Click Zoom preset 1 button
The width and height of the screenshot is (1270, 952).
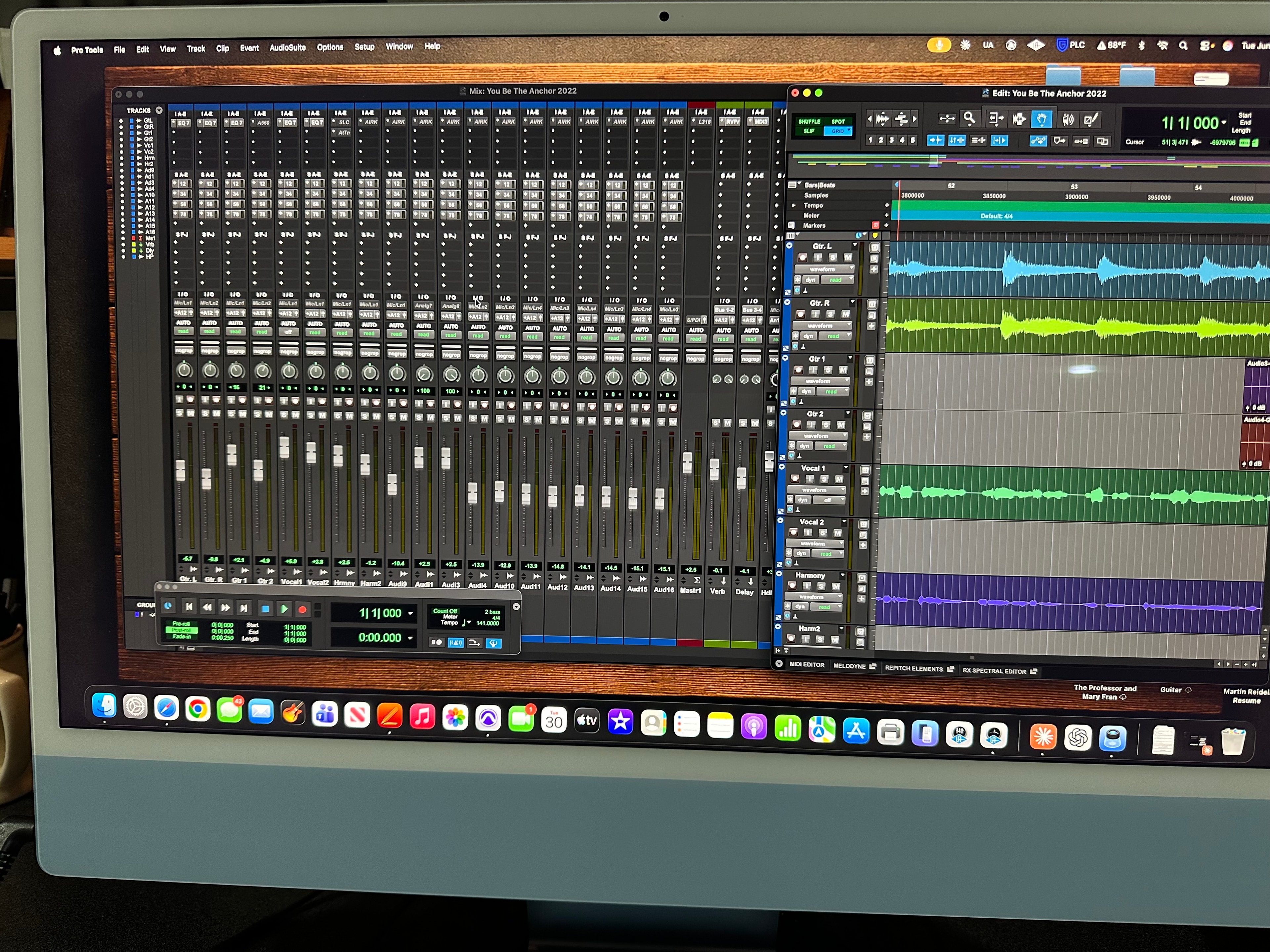870,140
